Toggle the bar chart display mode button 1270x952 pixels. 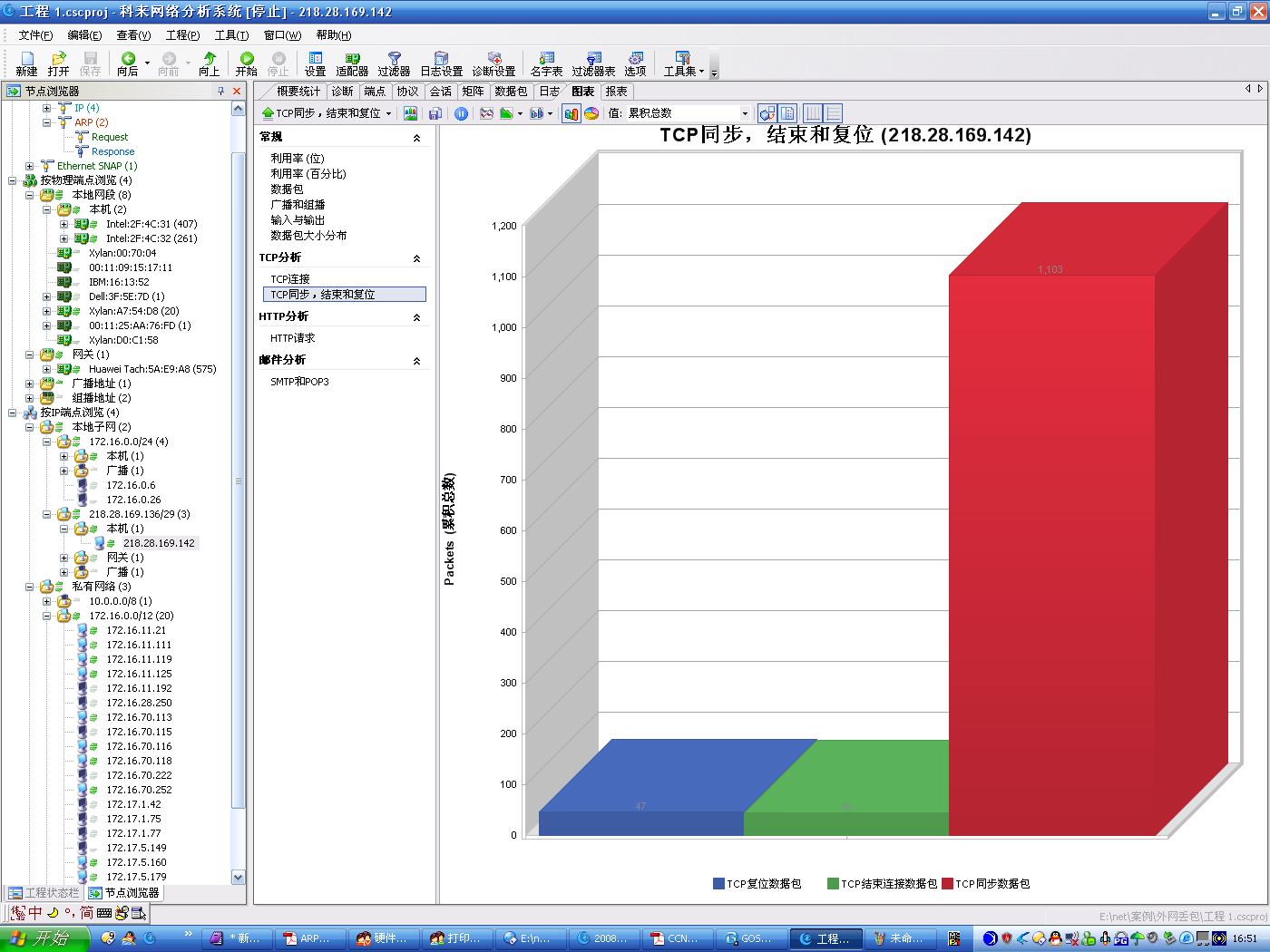571,113
